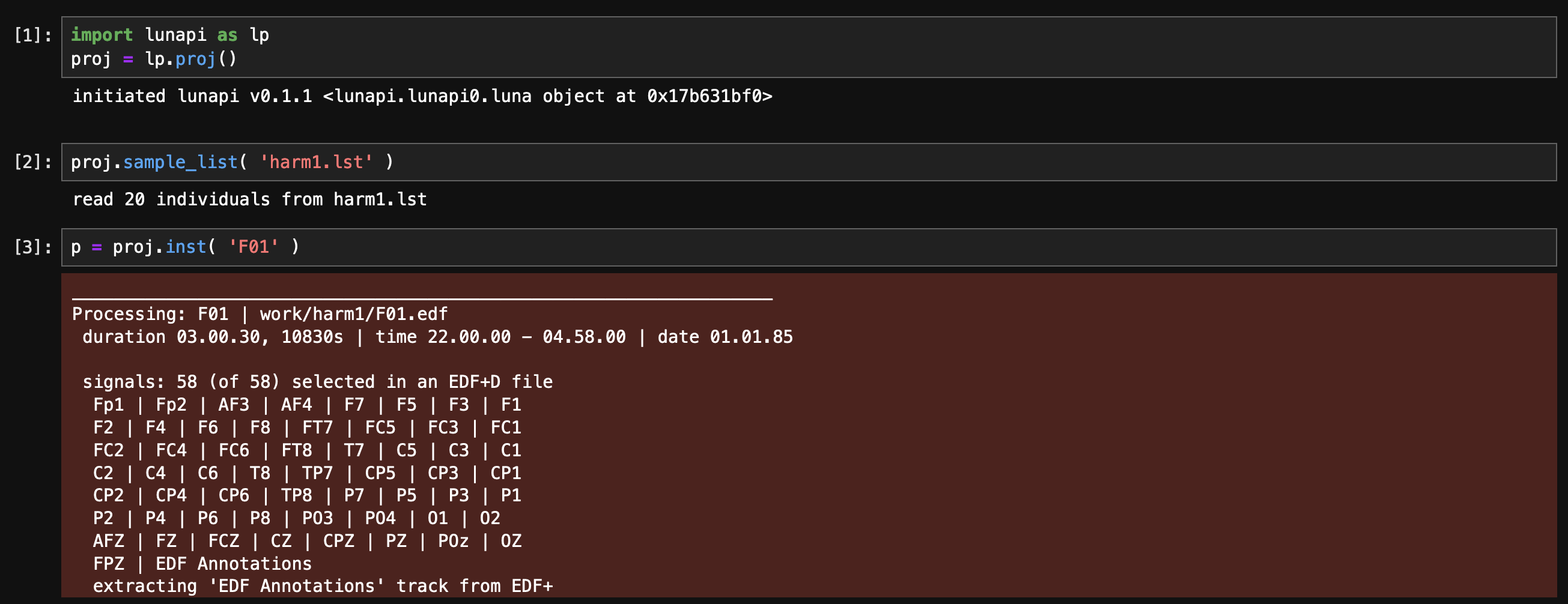
Task: Click the FC2 channel name in output
Action: pyautogui.click(x=108, y=450)
